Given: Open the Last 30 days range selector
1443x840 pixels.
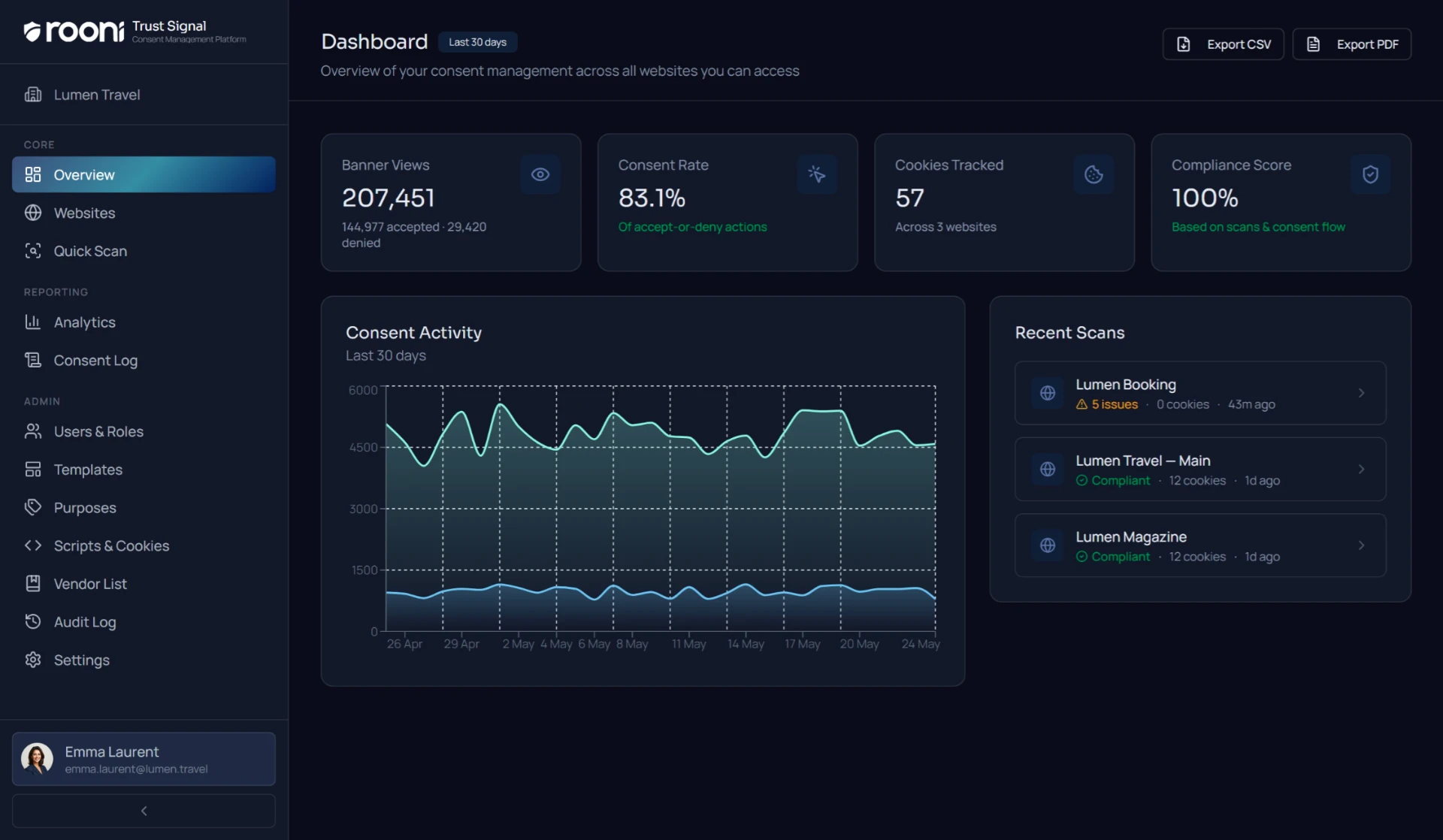Looking at the screenshot, I should click(x=477, y=42).
